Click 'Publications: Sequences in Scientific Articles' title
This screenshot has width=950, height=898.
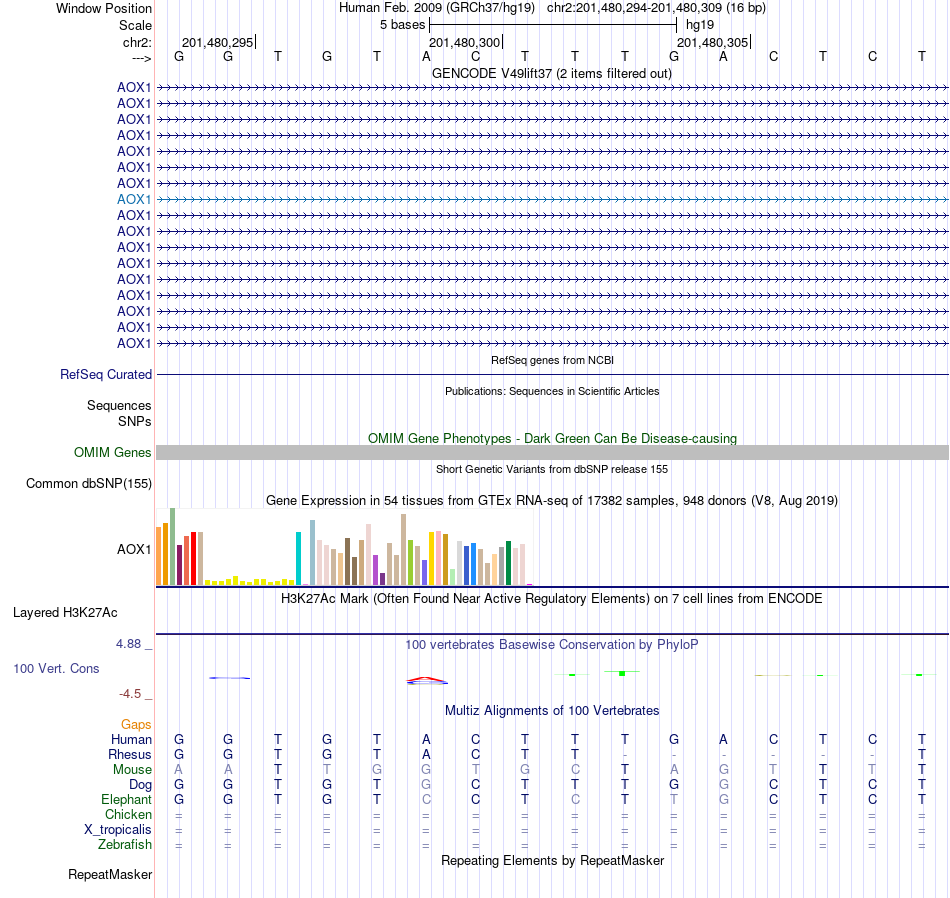pyautogui.click(x=552, y=391)
